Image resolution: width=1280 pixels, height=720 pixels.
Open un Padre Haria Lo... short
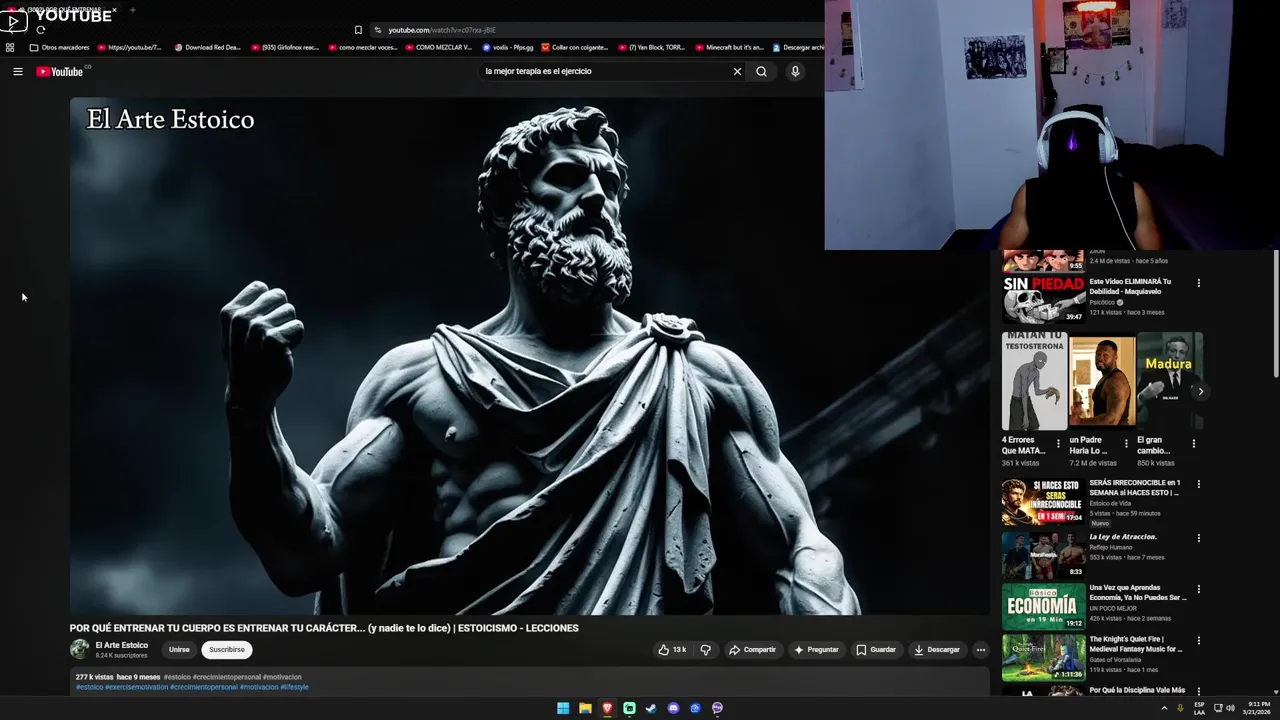(1102, 381)
